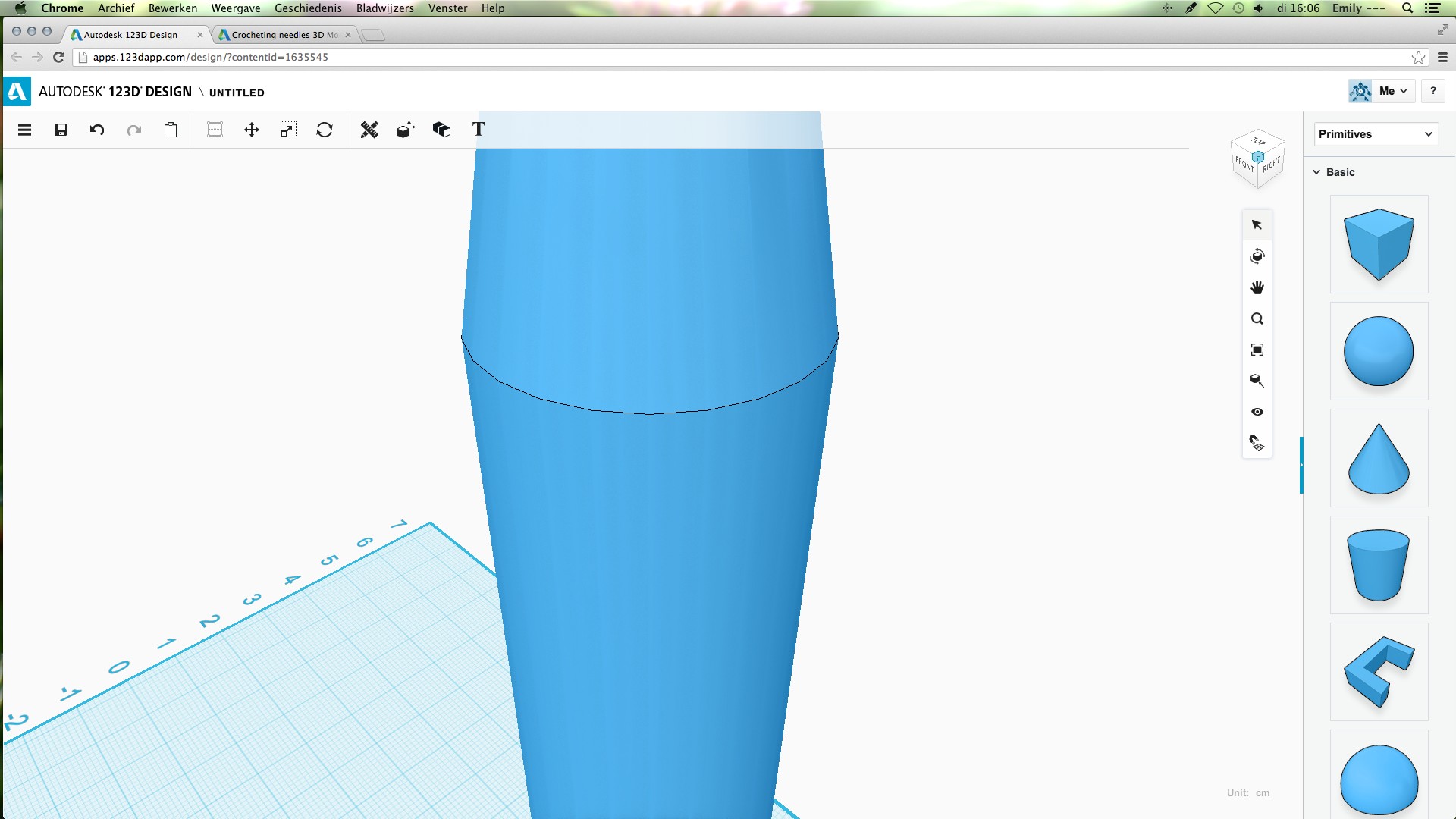Click the Fit to view icon

coord(1257,350)
